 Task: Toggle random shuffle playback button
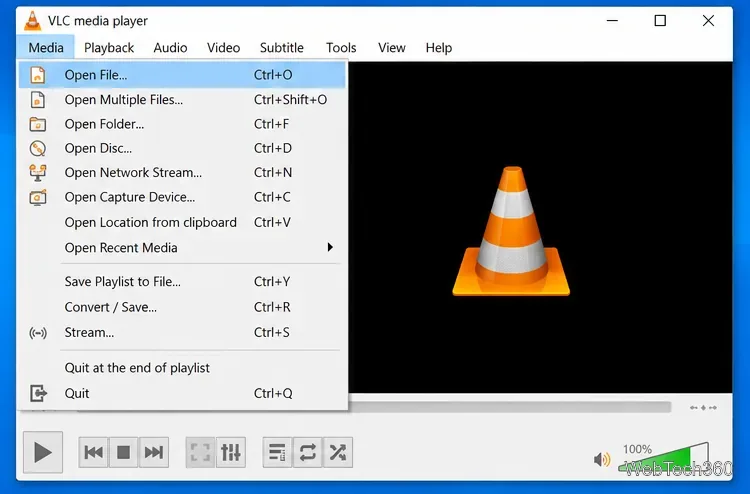tap(338, 452)
